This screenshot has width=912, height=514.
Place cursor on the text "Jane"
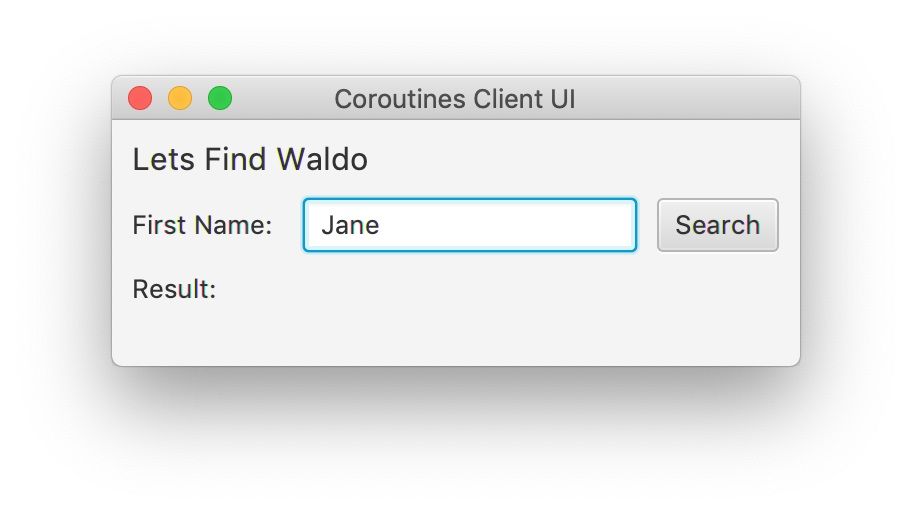[x=350, y=225]
